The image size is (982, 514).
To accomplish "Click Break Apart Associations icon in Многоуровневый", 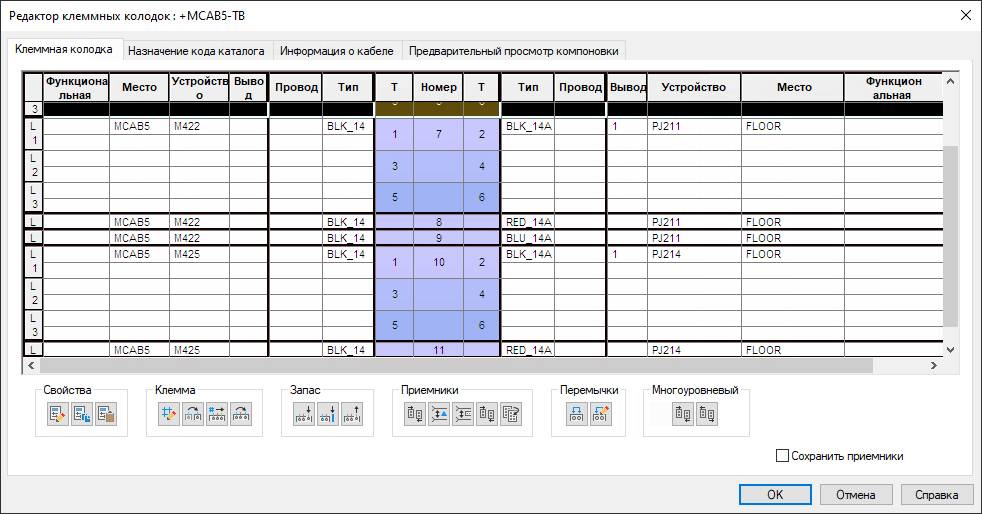I will 706,414.
